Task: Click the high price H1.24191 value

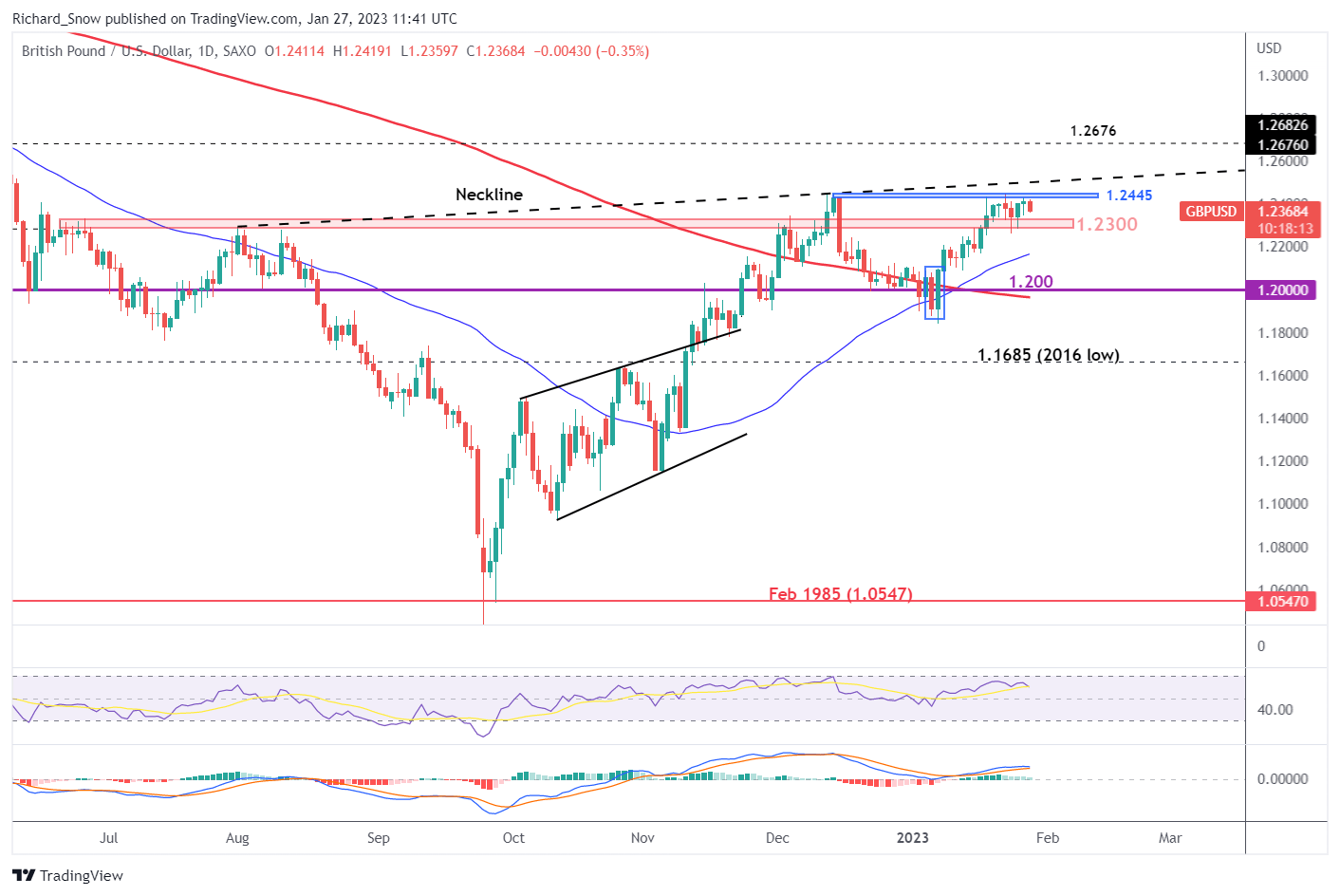Action: pyautogui.click(x=363, y=51)
